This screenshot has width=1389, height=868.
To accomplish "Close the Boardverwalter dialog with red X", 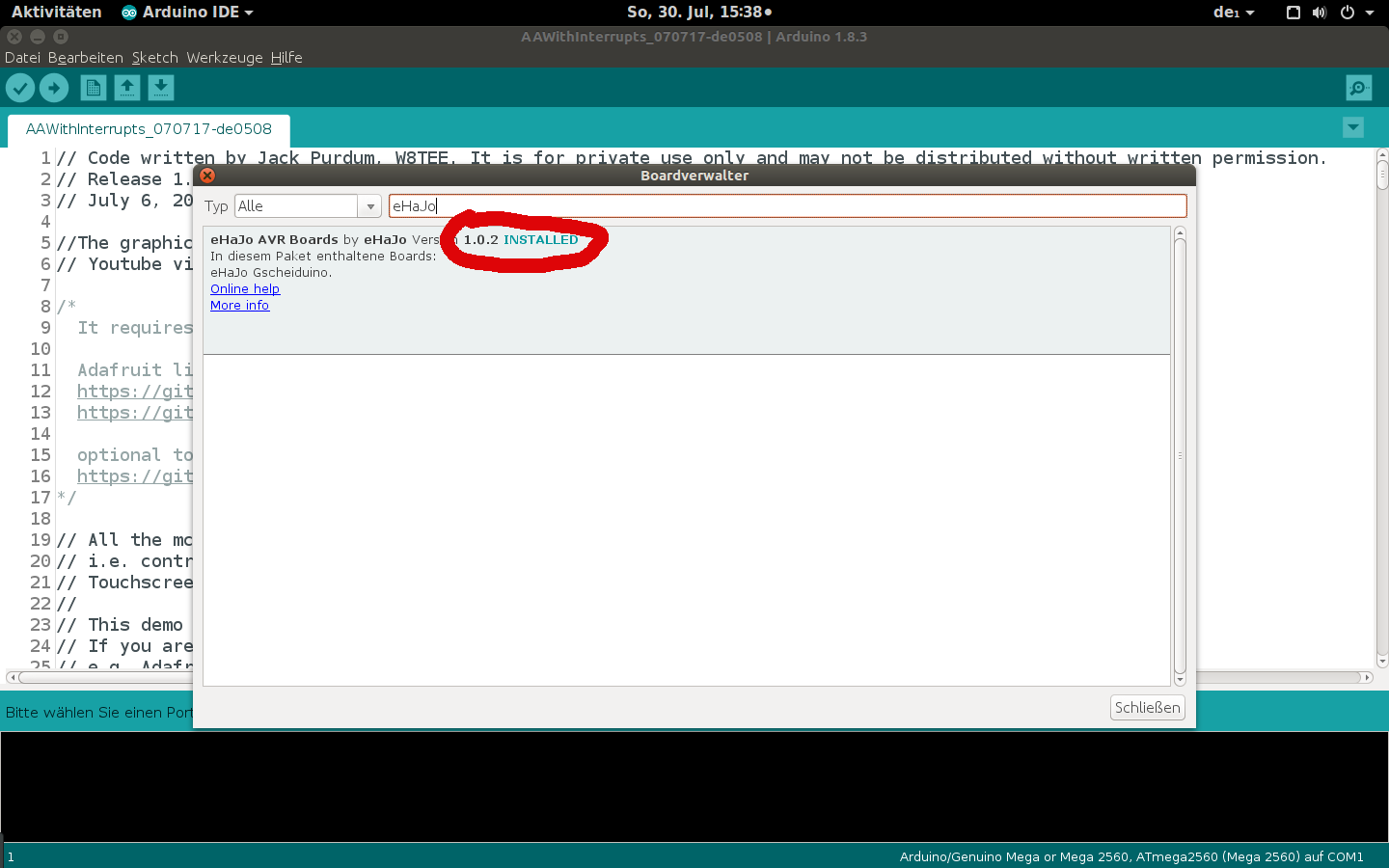I will pyautogui.click(x=207, y=176).
